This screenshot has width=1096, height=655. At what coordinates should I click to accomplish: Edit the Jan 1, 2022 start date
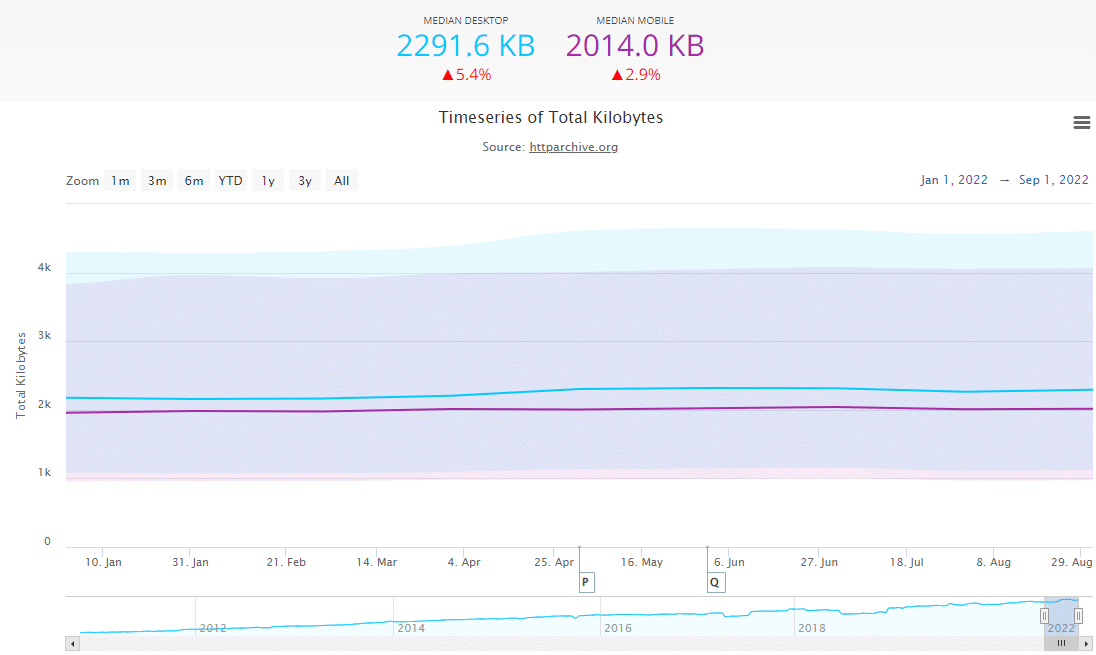[953, 180]
